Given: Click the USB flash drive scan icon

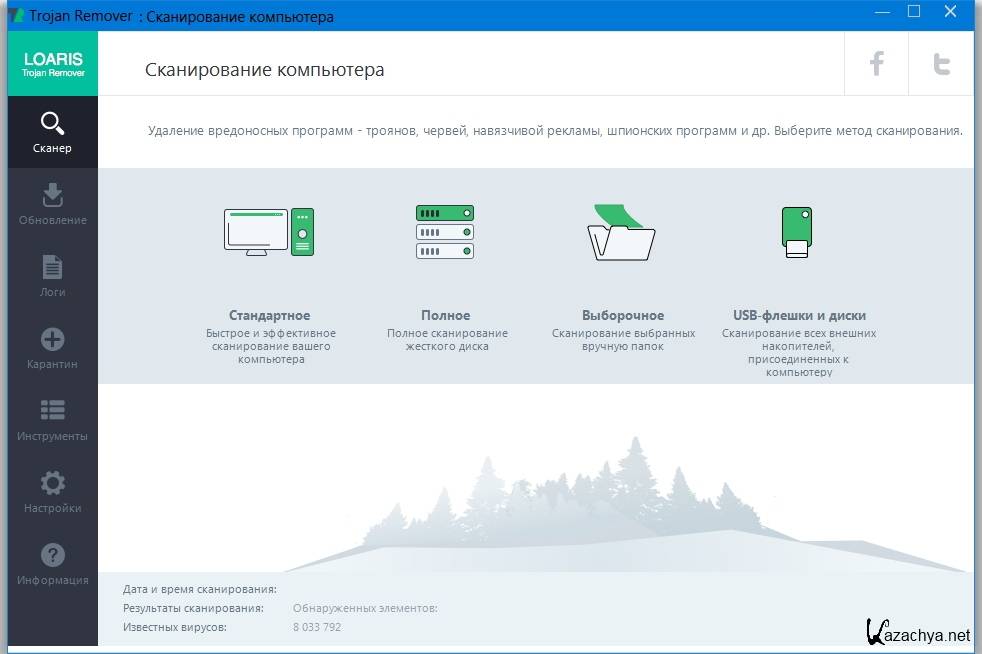Looking at the screenshot, I should coord(797,233).
